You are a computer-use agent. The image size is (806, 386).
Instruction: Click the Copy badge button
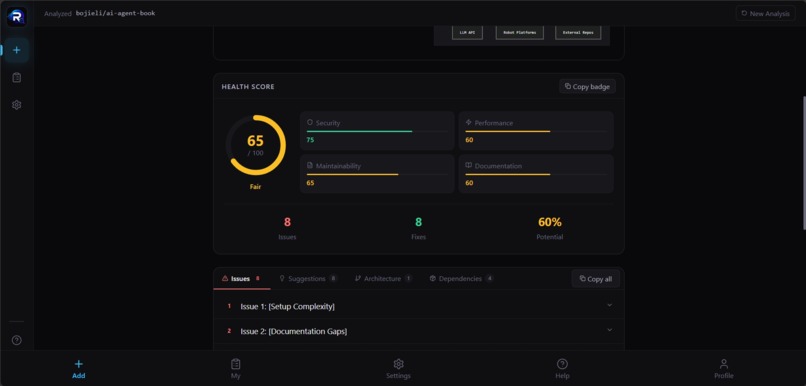pyautogui.click(x=587, y=86)
